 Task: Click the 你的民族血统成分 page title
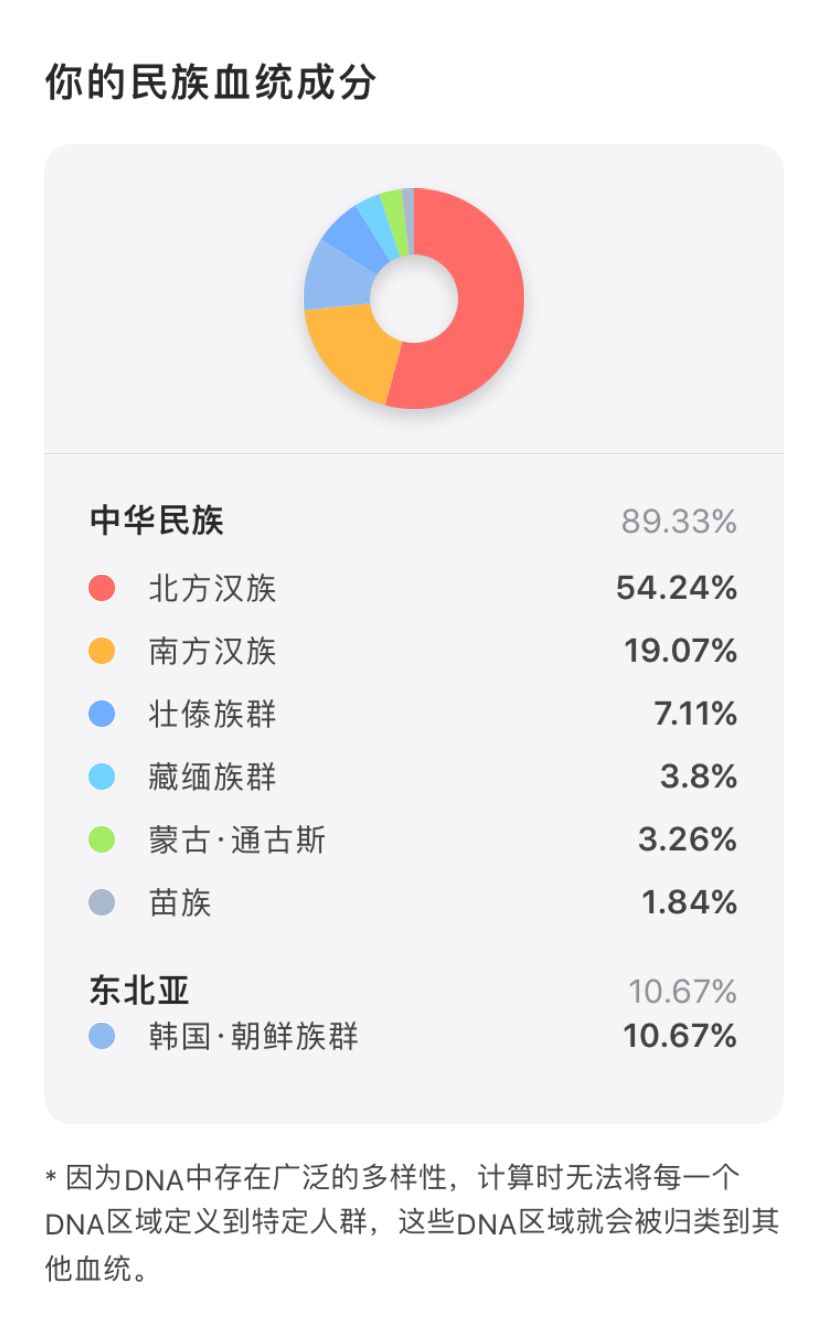[210, 83]
